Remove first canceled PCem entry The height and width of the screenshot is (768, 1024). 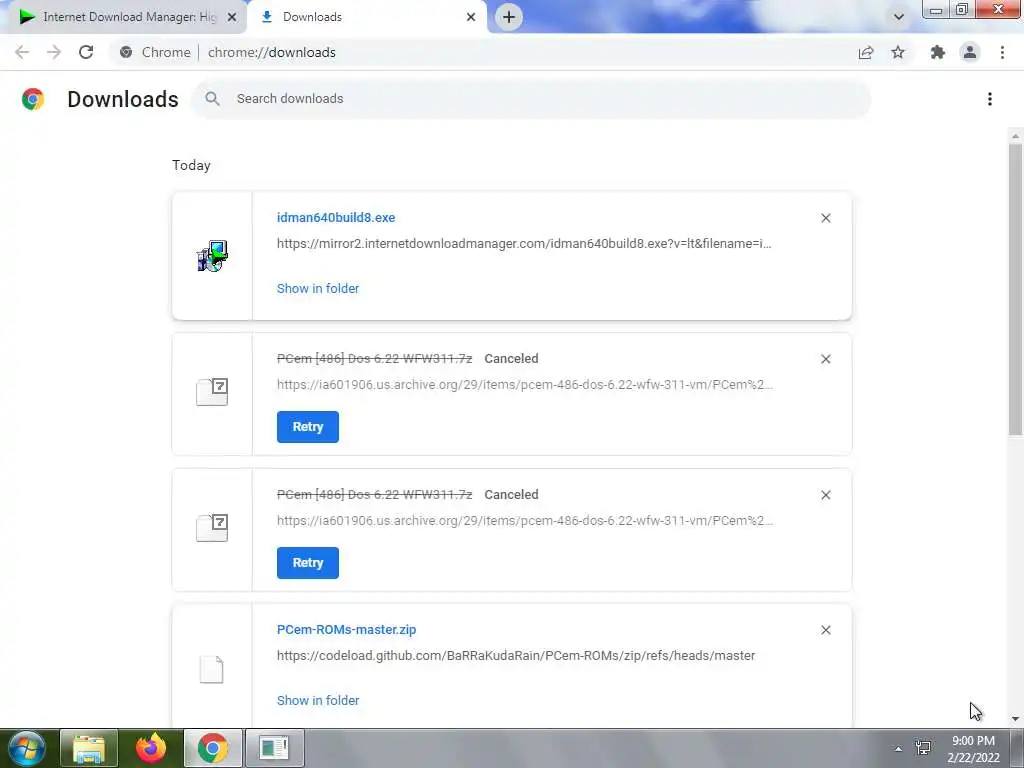coord(825,359)
